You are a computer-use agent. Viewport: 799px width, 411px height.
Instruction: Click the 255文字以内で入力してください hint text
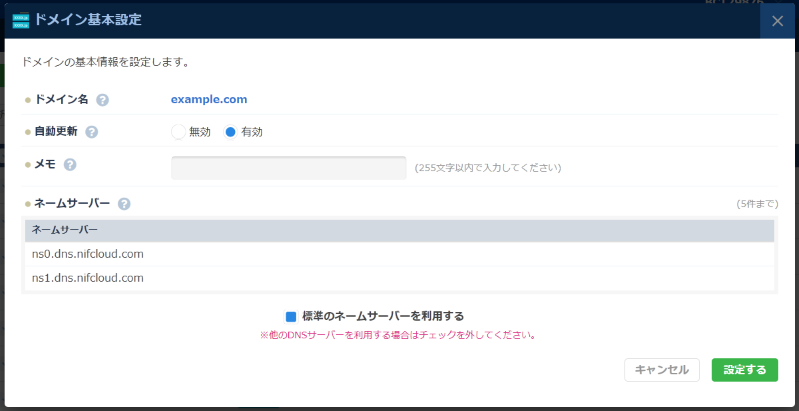tap(488, 168)
